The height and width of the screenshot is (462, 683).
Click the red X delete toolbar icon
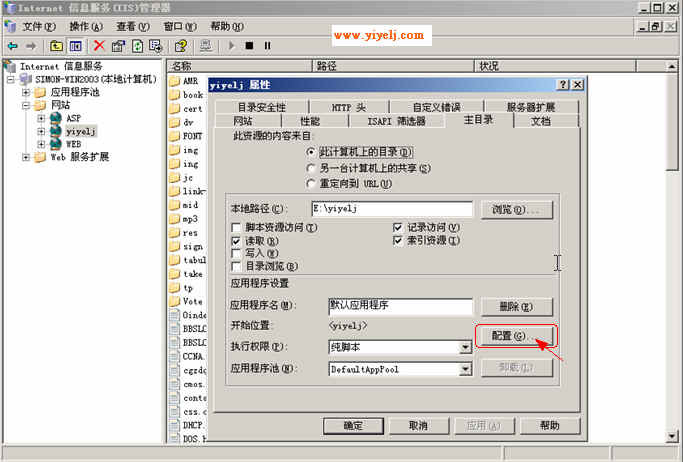99,46
